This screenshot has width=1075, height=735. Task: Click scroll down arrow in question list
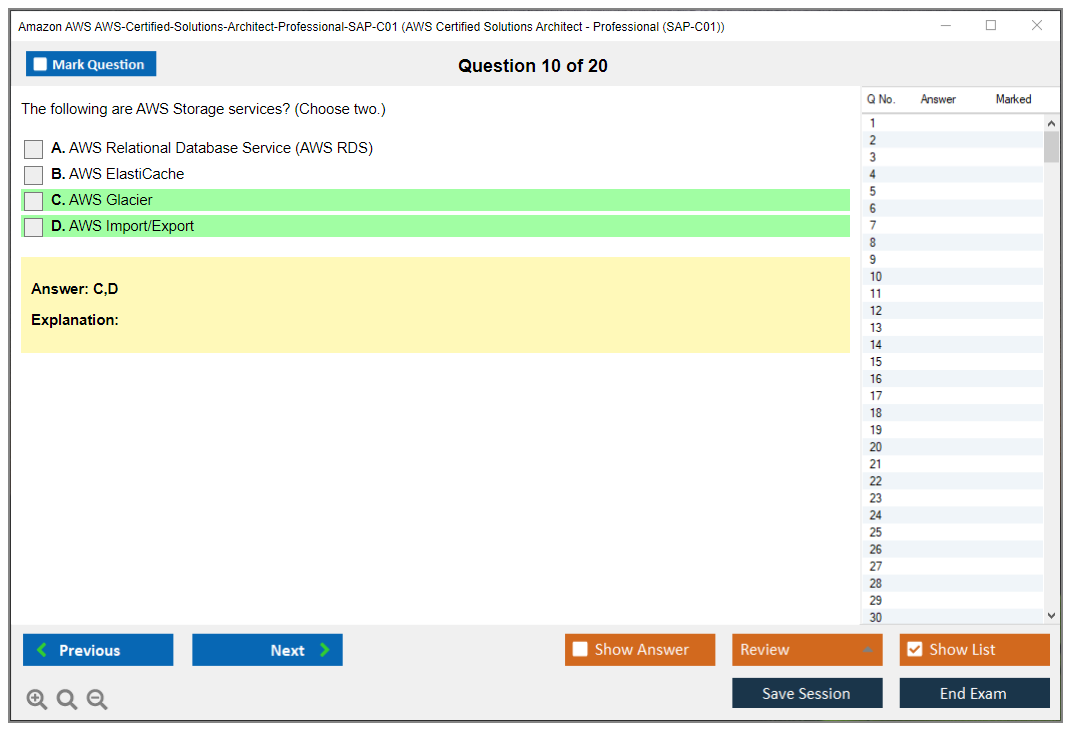point(1051,616)
